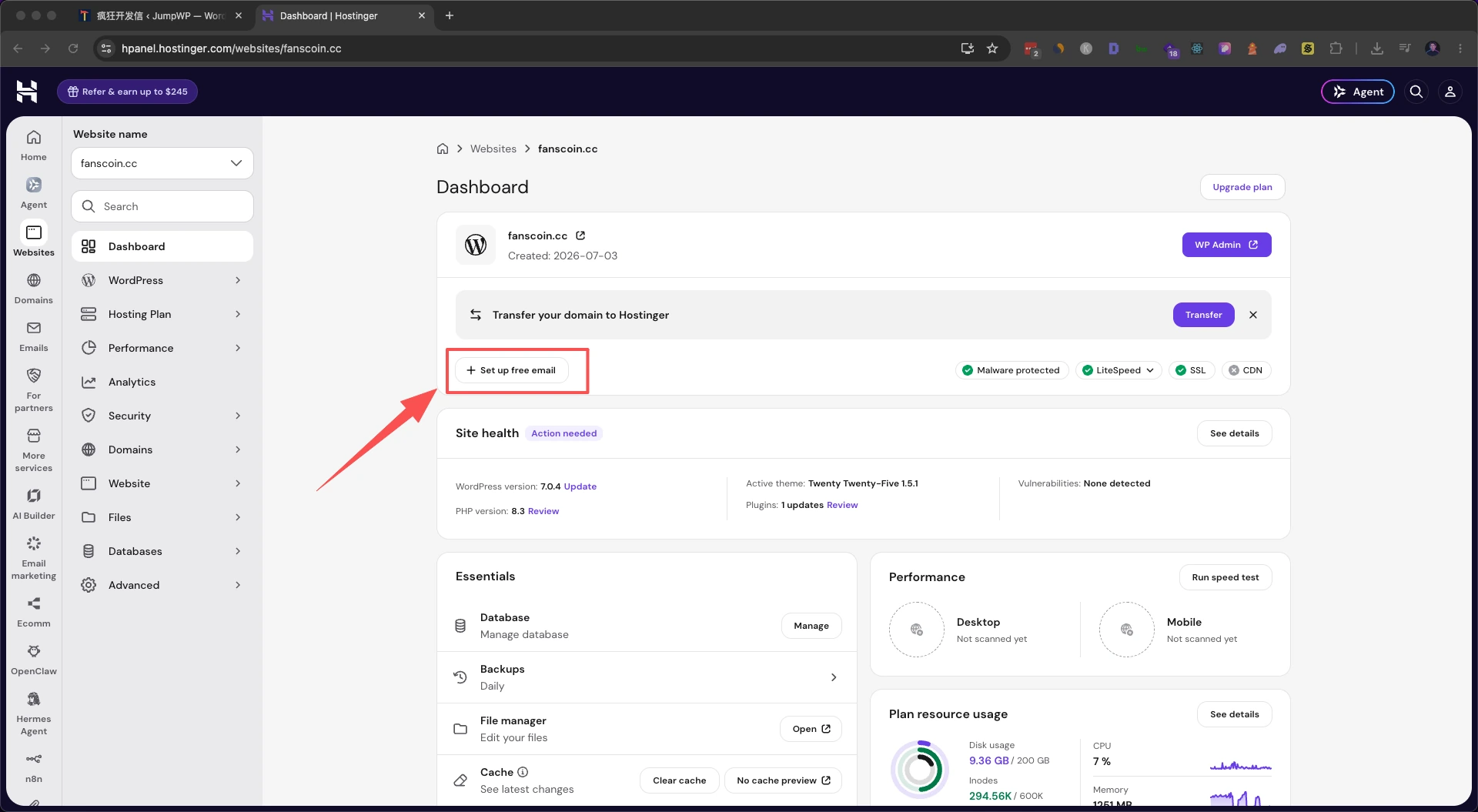See details for Site health
This screenshot has height=812, width=1478.
(1234, 433)
